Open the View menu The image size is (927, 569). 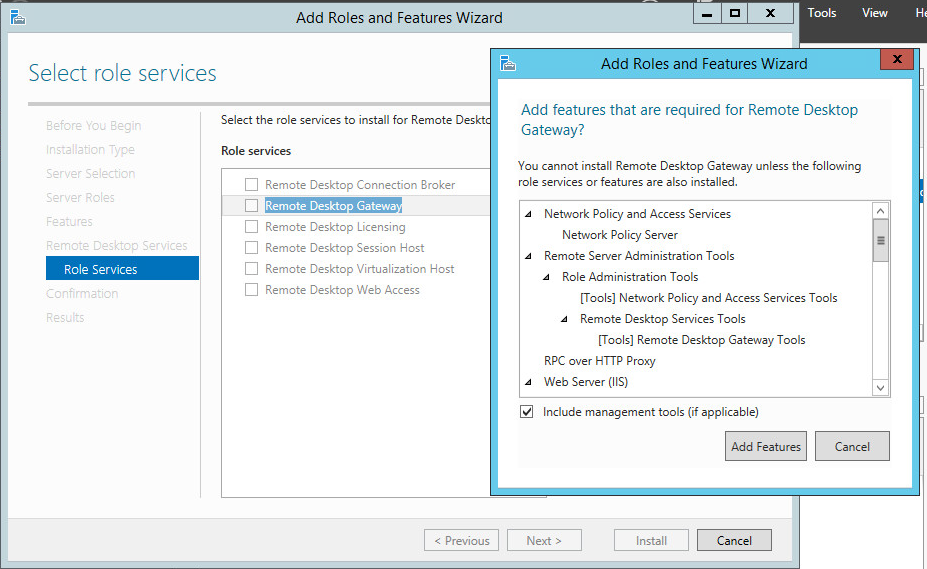875,13
